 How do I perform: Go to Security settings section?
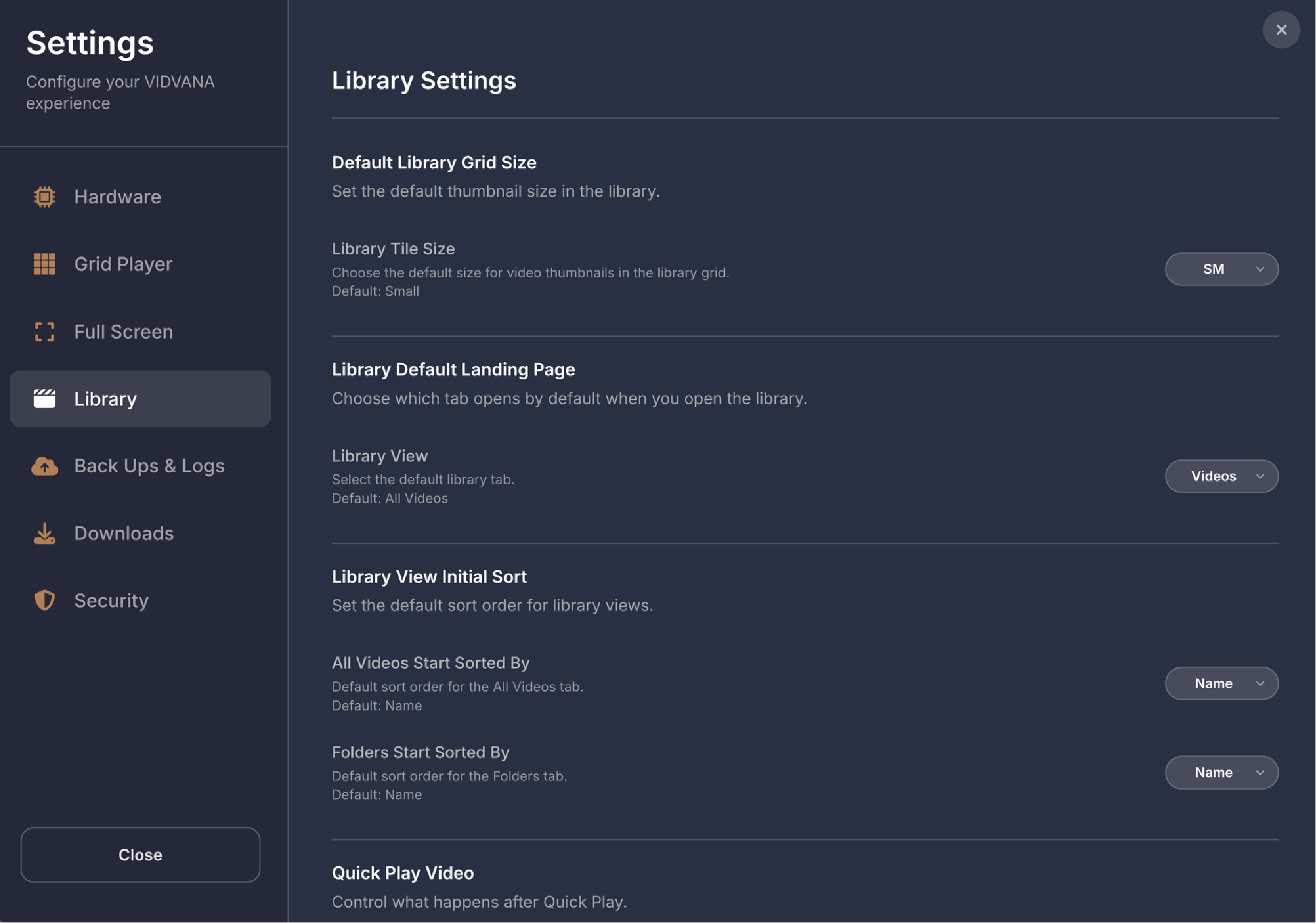click(111, 601)
